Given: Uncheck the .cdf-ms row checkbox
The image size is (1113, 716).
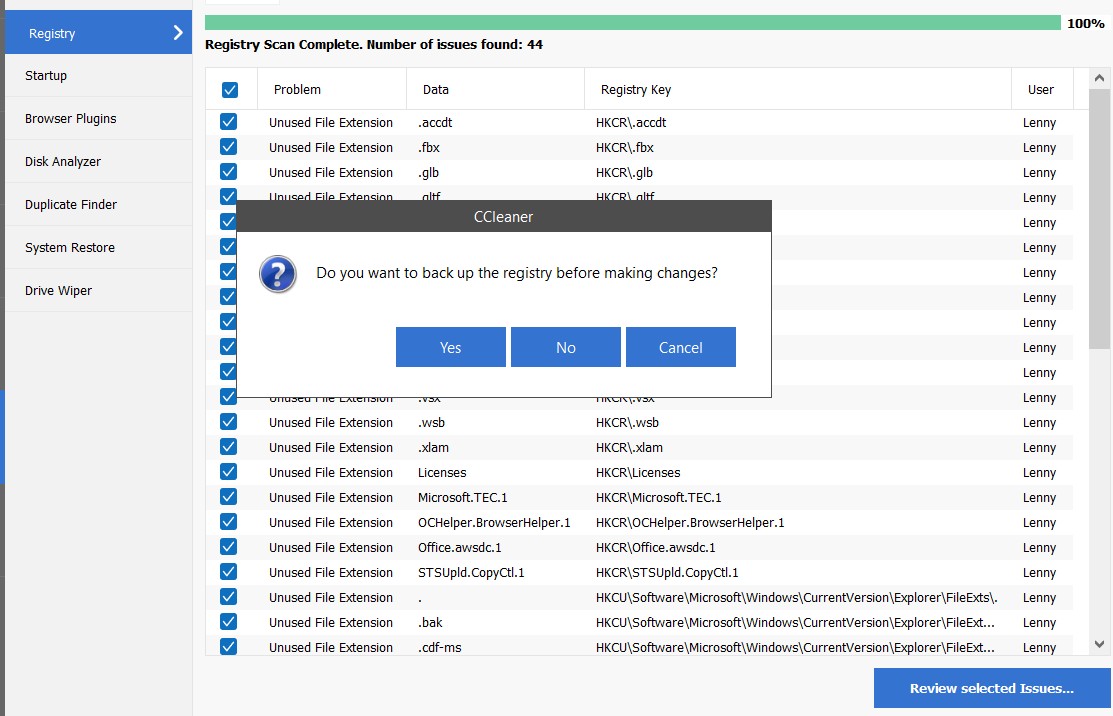Looking at the screenshot, I should 229,647.
